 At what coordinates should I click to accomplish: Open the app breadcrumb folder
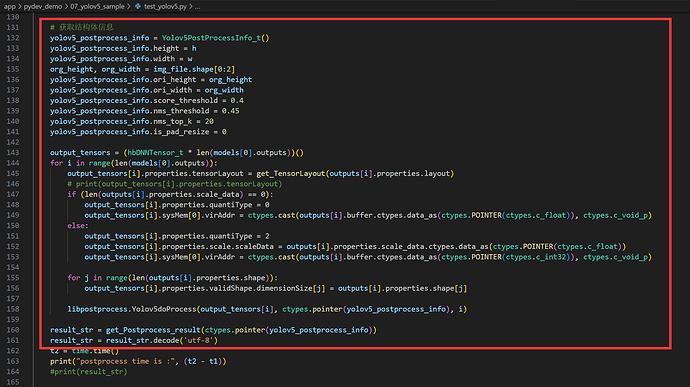coord(9,6)
